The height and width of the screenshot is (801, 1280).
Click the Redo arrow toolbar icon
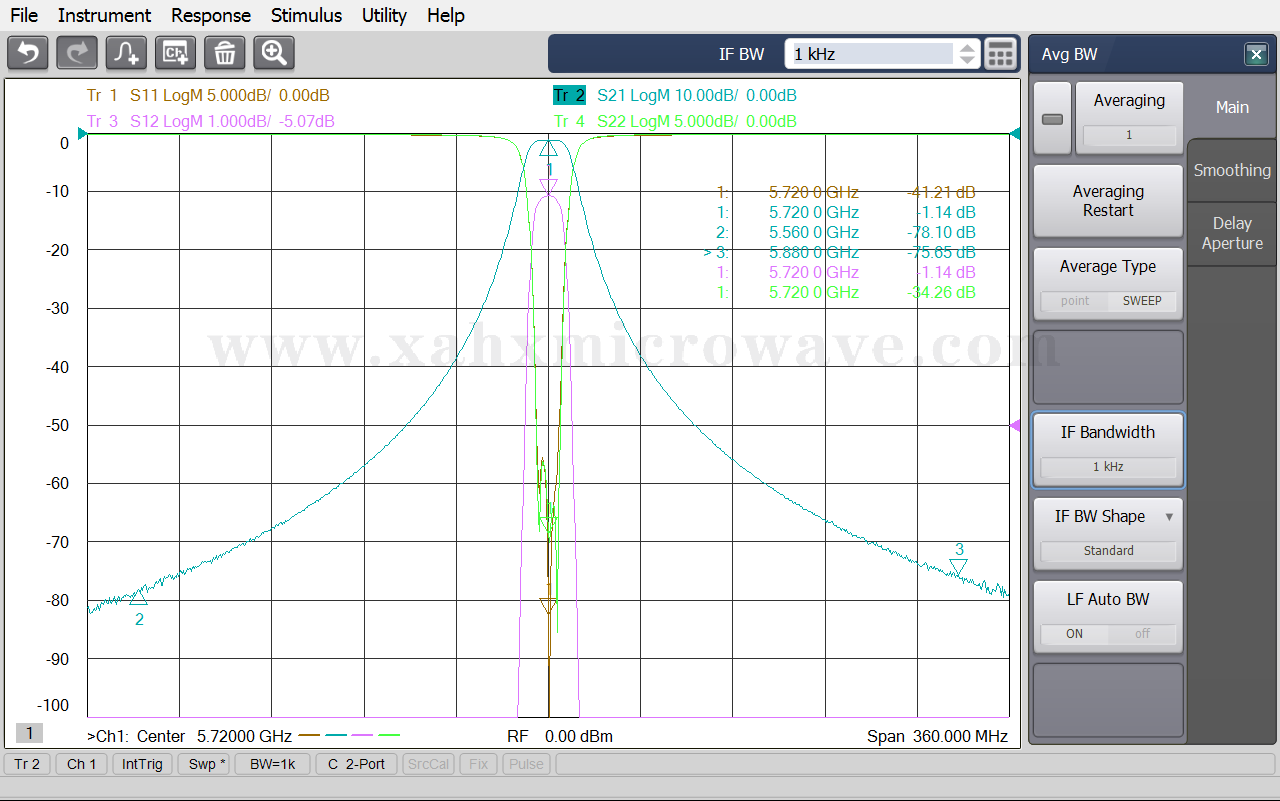coord(77,53)
